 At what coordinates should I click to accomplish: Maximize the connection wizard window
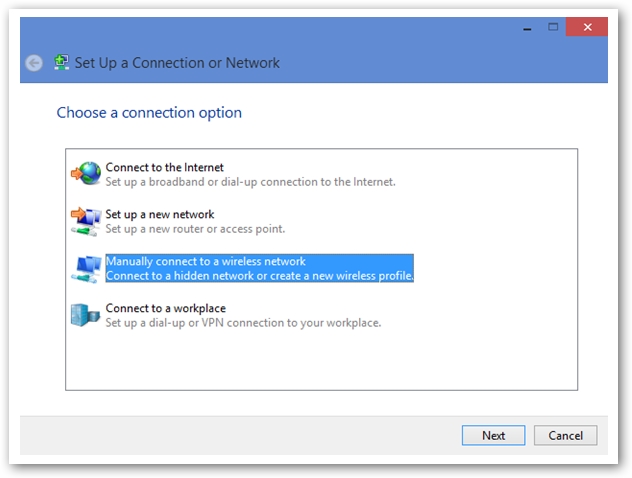553,27
